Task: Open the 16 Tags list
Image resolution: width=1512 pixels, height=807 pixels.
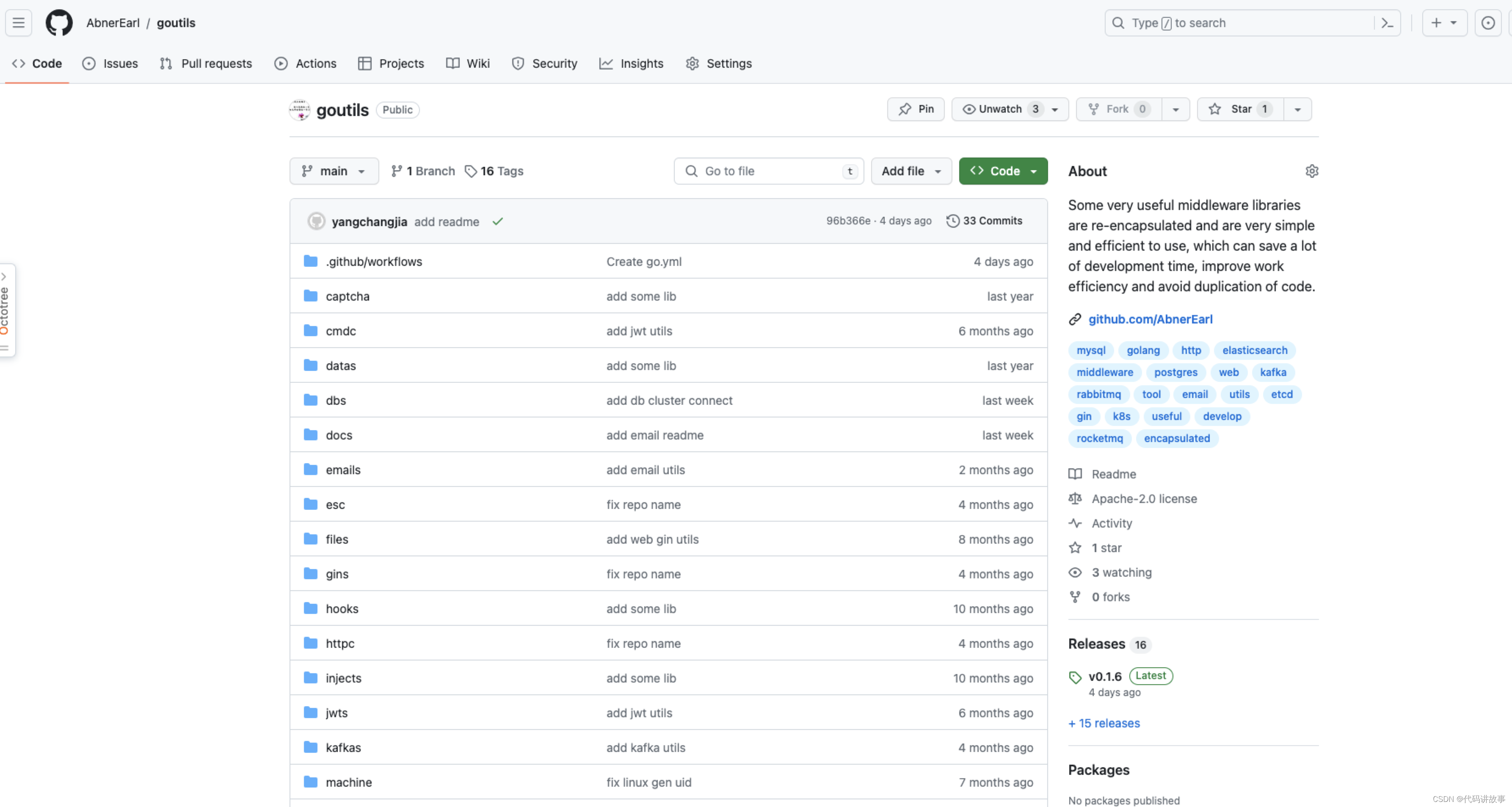Action: 494,171
